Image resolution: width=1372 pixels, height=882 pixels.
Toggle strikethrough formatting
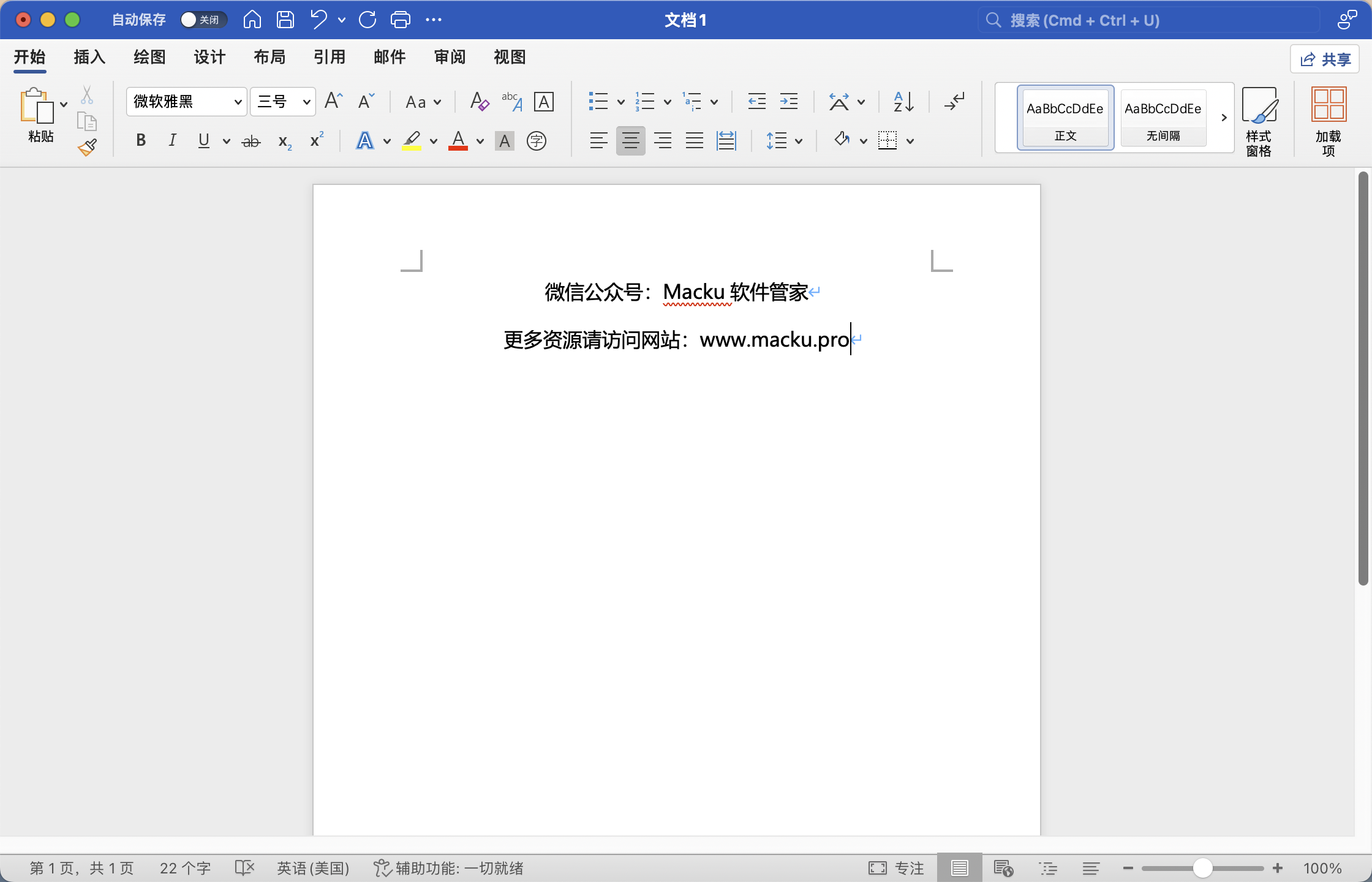click(251, 141)
